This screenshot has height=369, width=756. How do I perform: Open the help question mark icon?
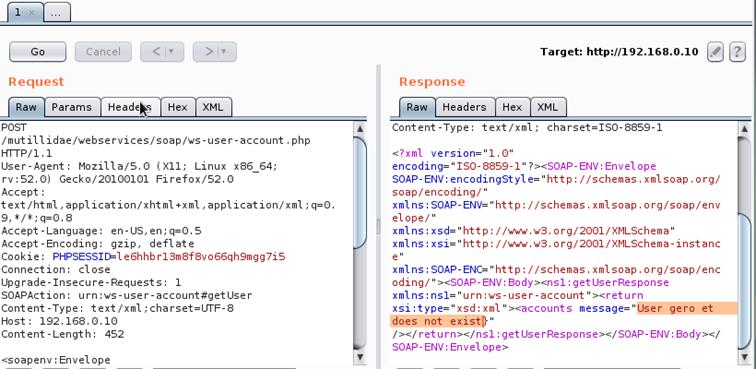click(737, 52)
